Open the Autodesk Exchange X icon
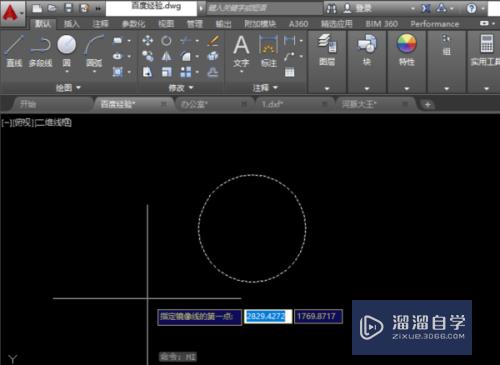 pyautogui.click(x=425, y=8)
